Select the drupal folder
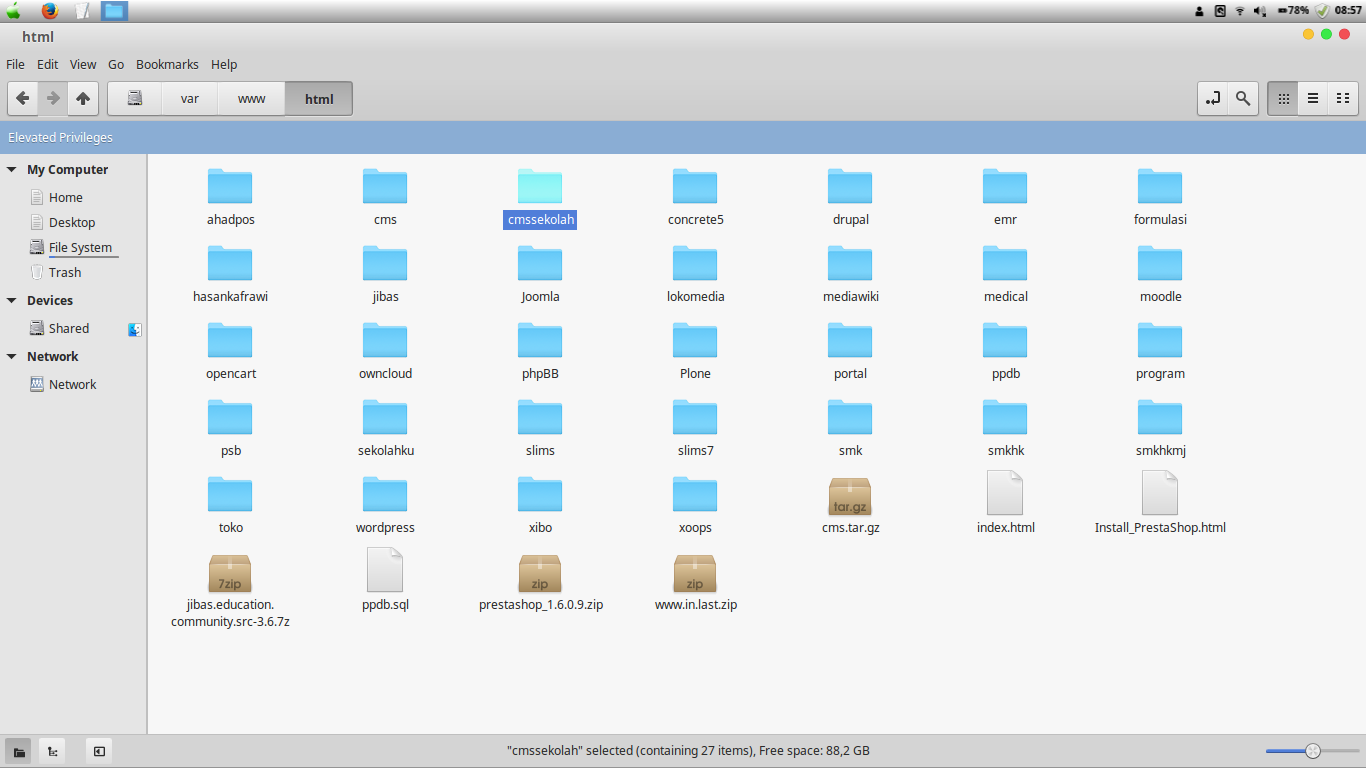The width and height of the screenshot is (1366, 768). (850, 198)
